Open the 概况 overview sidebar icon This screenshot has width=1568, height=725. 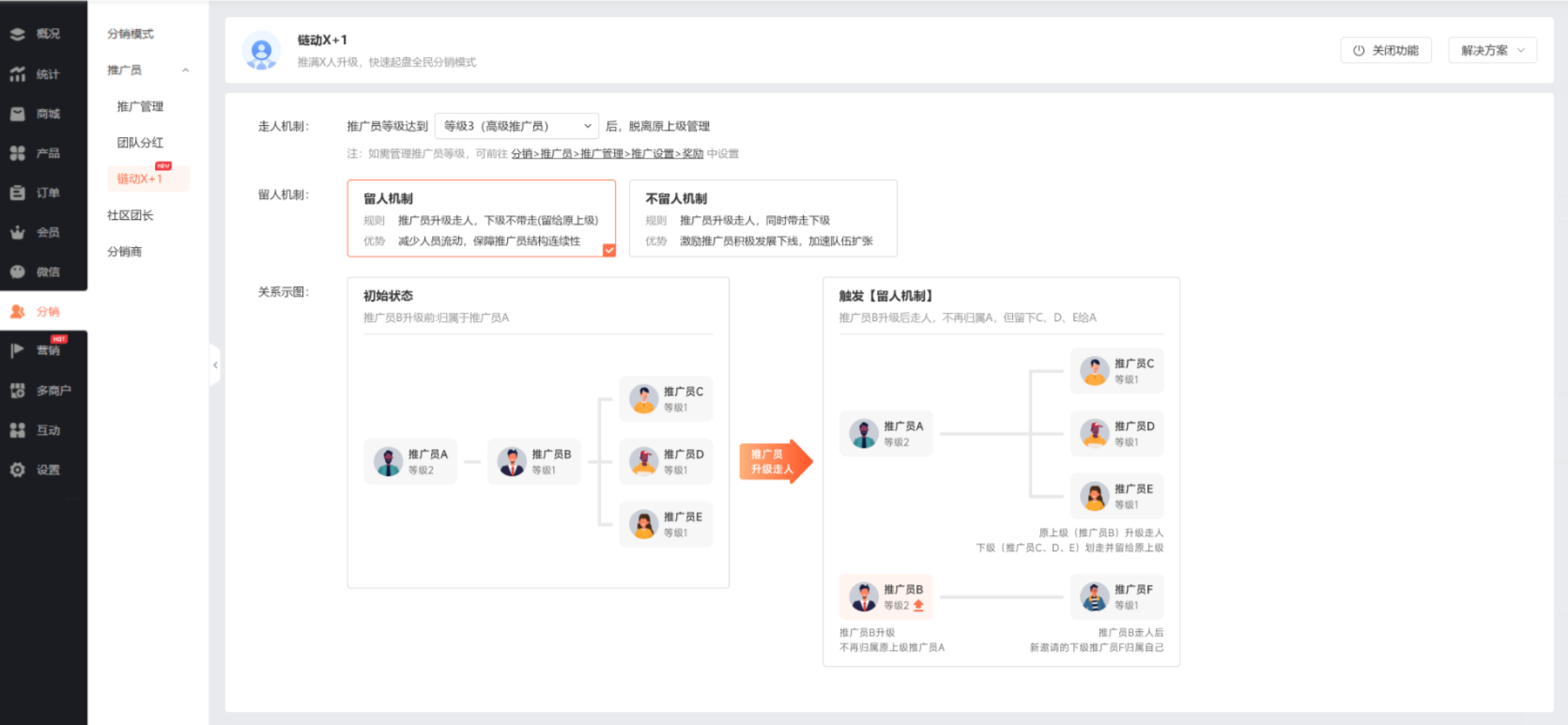click(18, 34)
